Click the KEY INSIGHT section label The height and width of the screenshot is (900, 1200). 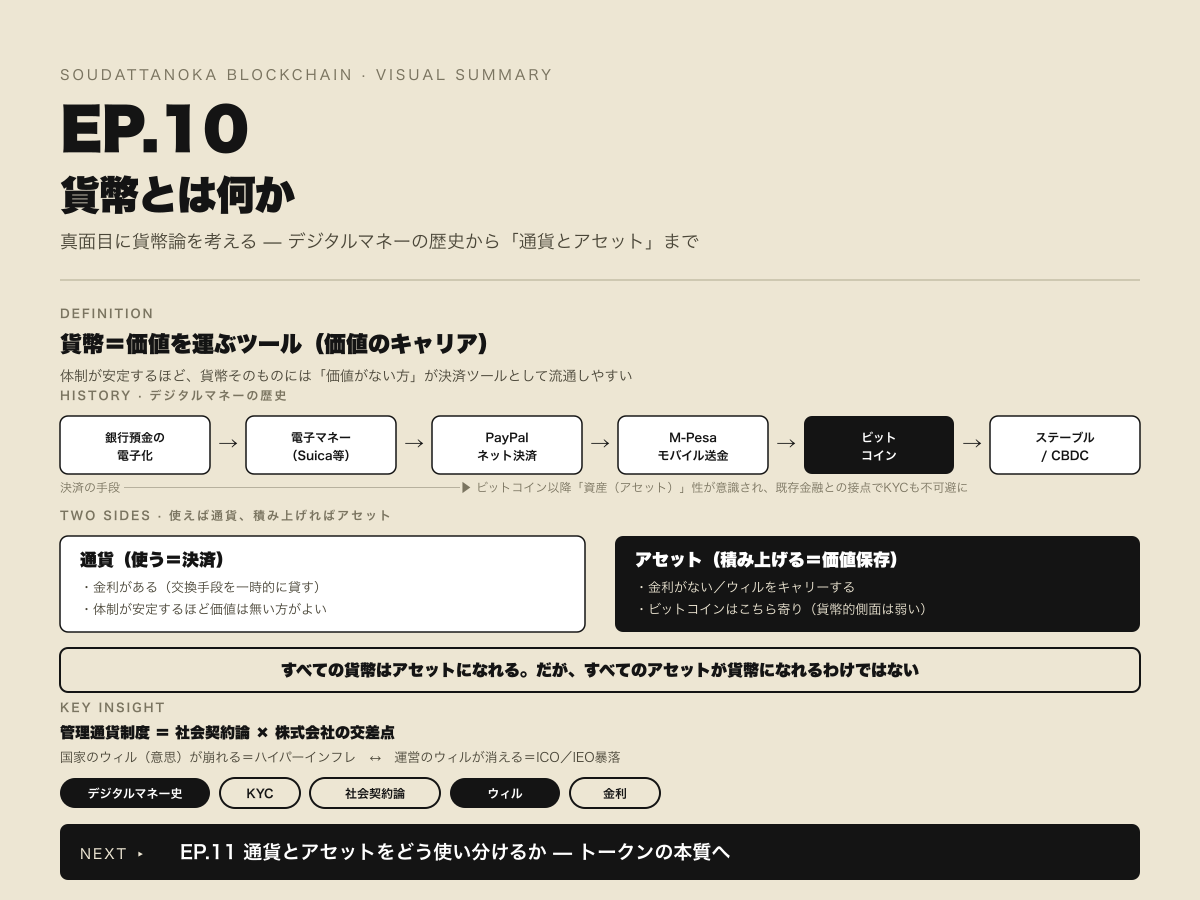(x=113, y=707)
